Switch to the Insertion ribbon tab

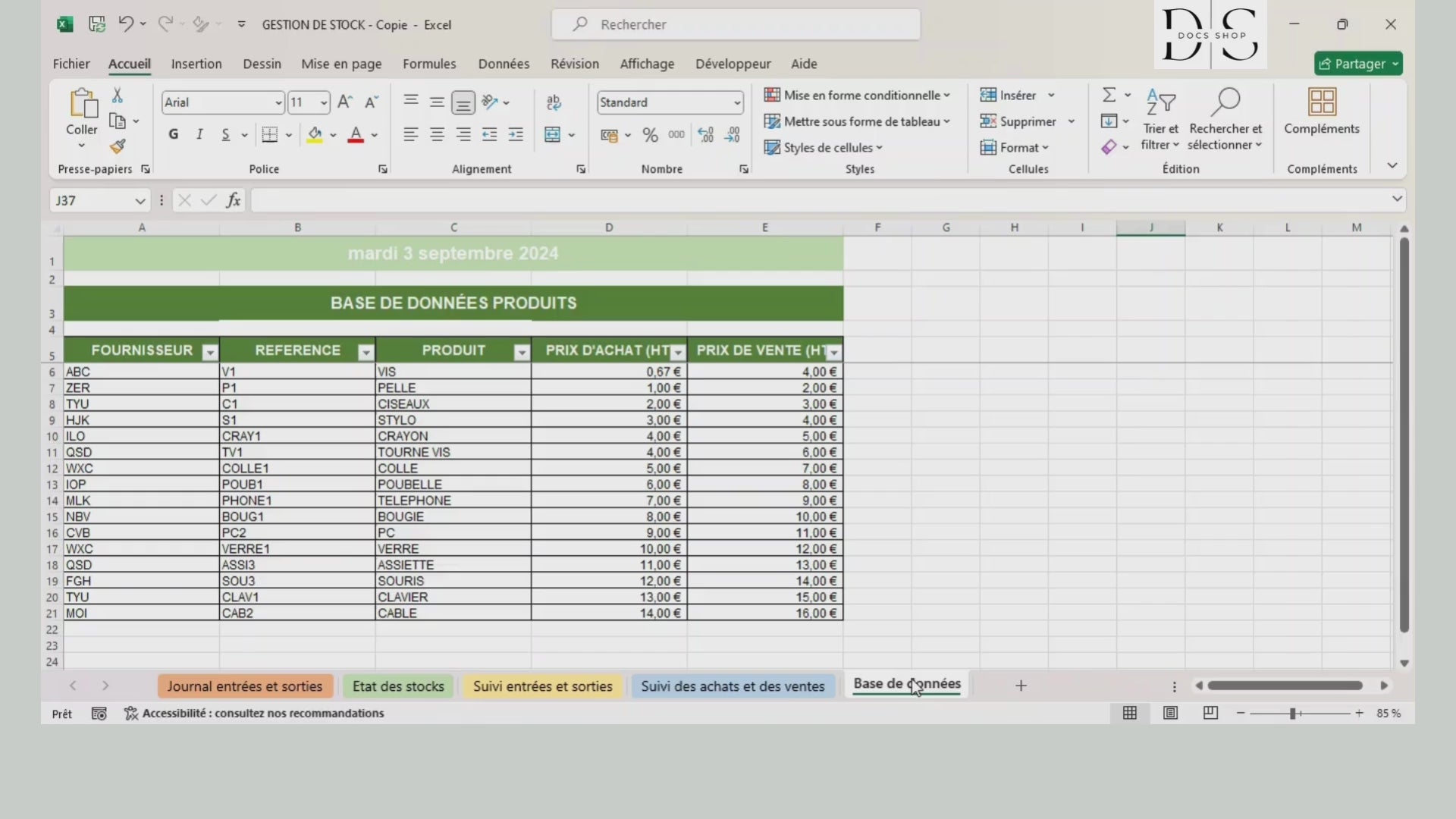196,64
